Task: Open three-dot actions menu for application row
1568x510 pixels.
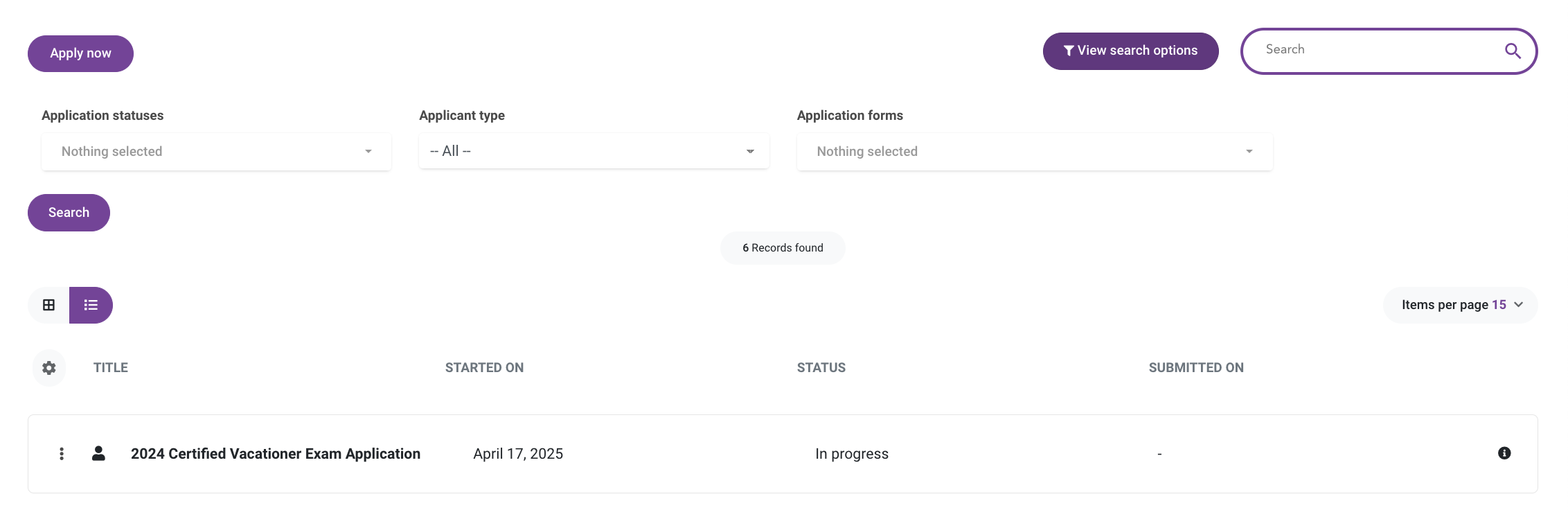Action: point(62,454)
